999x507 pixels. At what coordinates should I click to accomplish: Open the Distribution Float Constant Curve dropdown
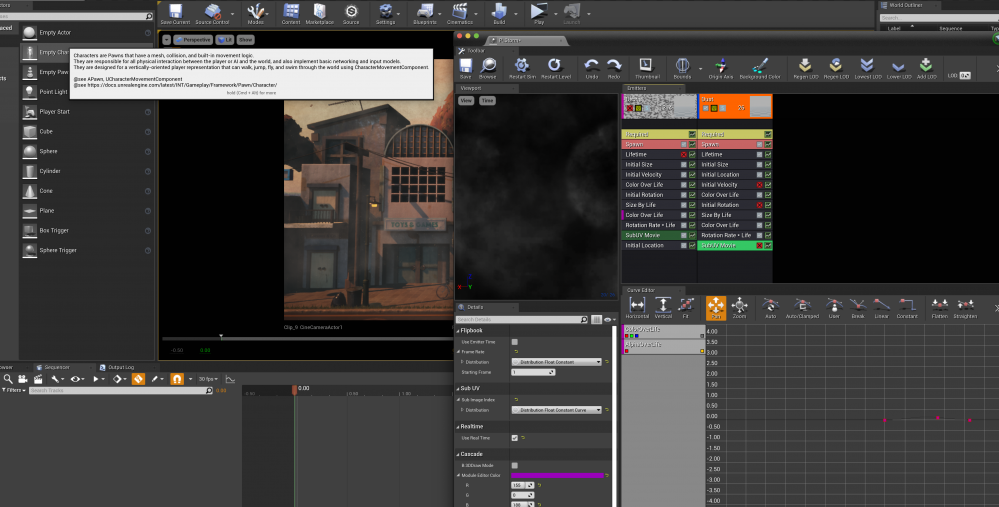pyautogui.click(x=557, y=410)
